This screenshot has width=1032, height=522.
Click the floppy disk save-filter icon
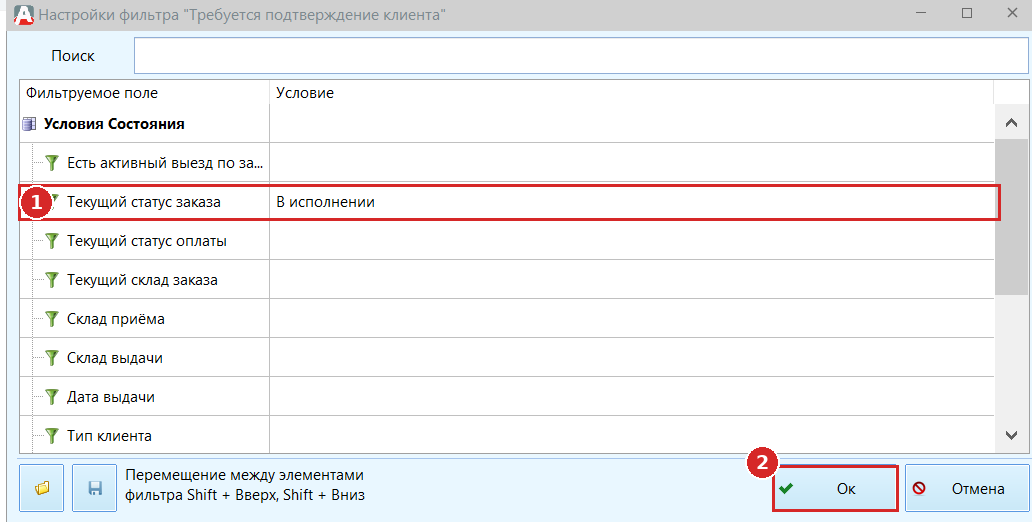[95, 488]
